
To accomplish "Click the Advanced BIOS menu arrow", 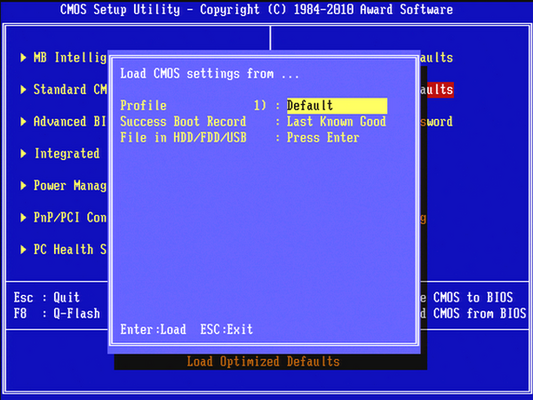I will click(23, 122).
